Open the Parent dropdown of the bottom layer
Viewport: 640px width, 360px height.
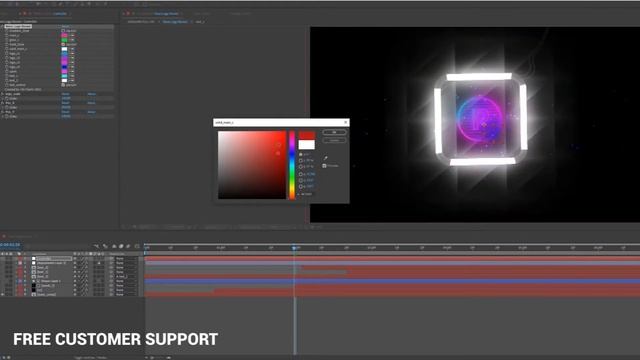click(126, 295)
